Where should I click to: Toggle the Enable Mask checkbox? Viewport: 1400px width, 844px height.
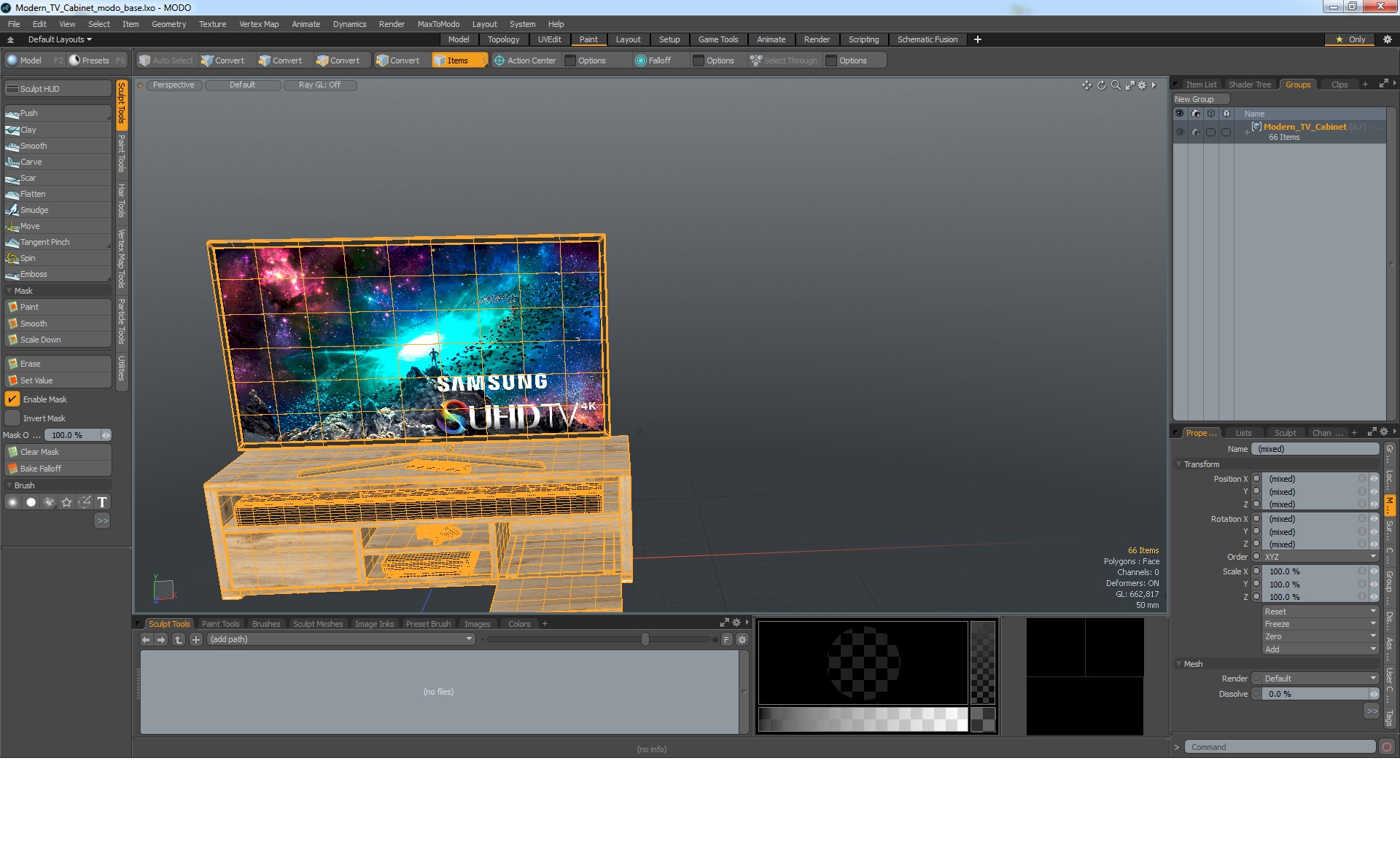click(x=12, y=399)
